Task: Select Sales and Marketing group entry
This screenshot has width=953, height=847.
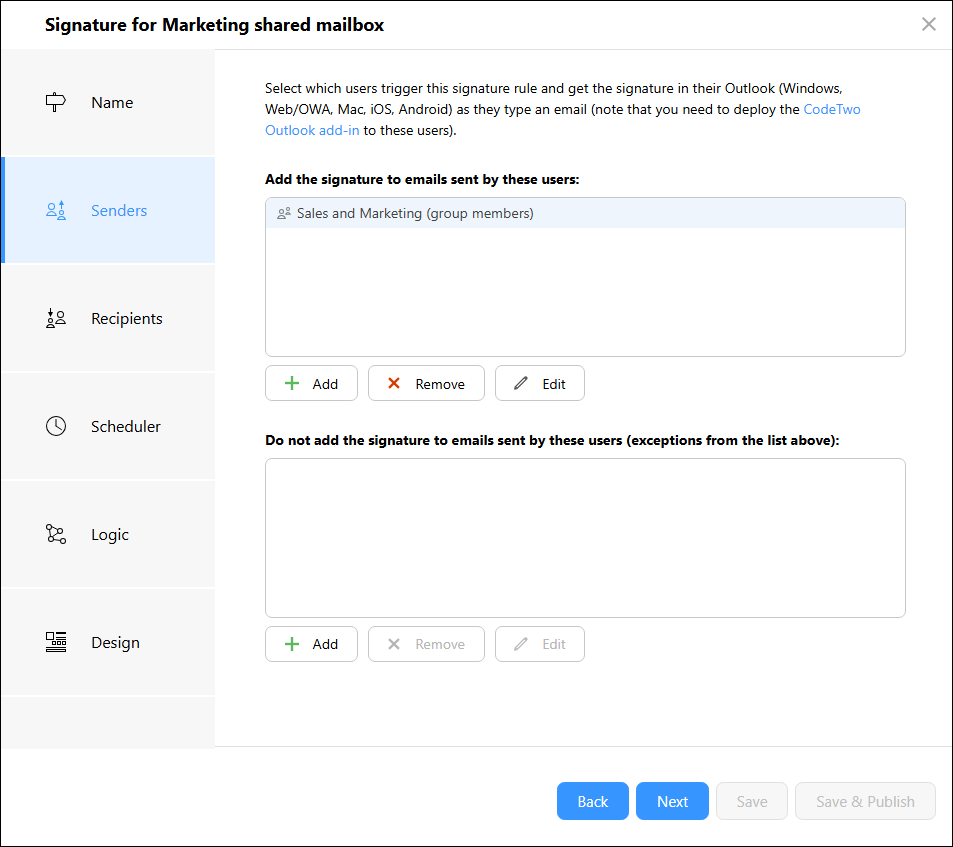Action: 585,213
